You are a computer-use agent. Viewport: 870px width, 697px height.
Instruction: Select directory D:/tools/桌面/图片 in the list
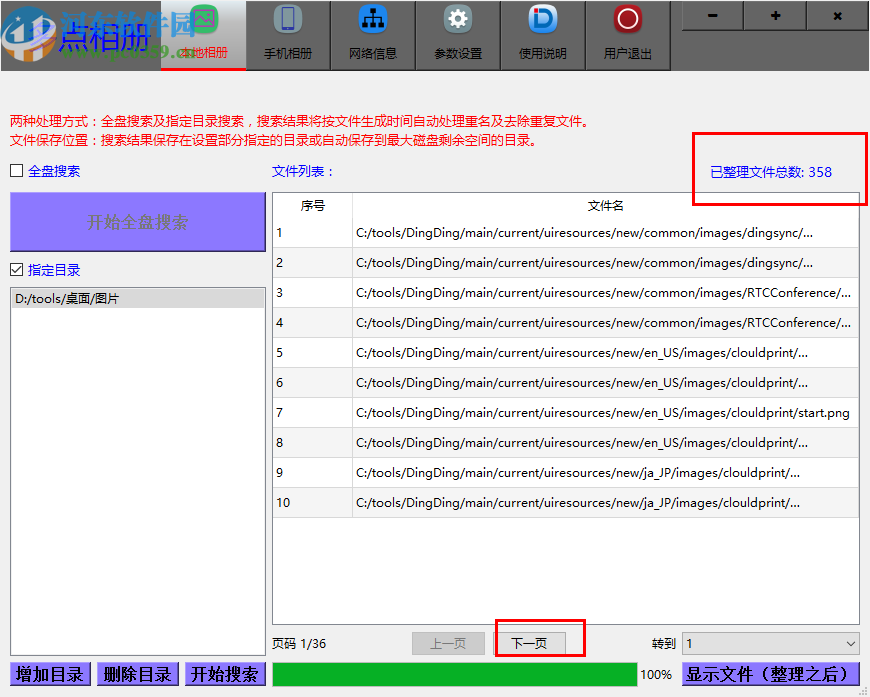(x=138, y=299)
